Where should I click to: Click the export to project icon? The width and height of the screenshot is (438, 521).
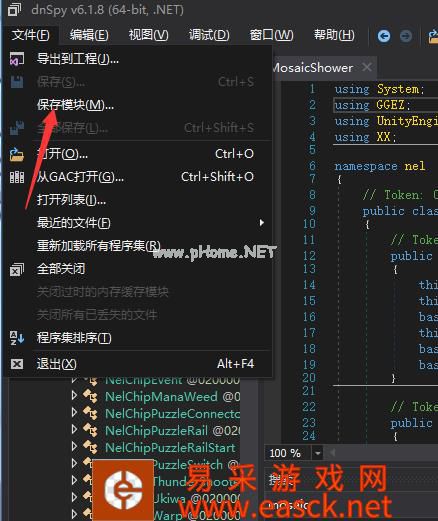(x=17, y=59)
